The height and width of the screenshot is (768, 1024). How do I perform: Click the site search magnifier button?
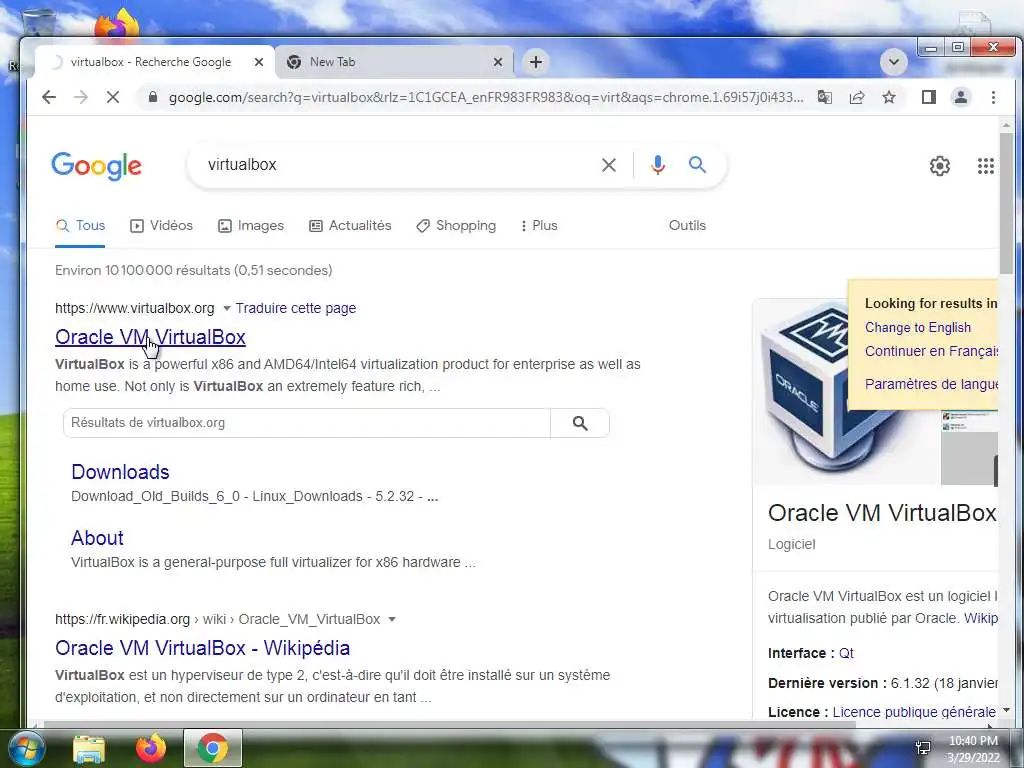coord(580,423)
